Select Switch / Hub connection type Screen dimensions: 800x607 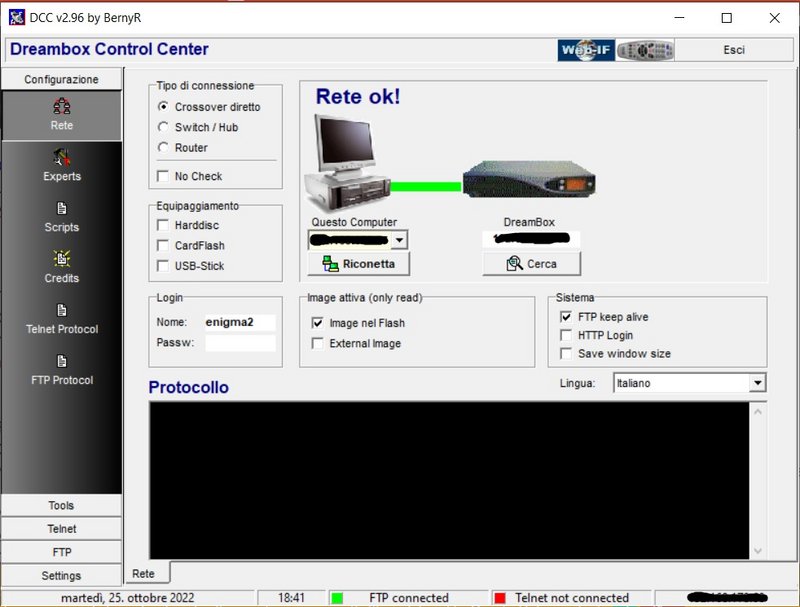163,127
